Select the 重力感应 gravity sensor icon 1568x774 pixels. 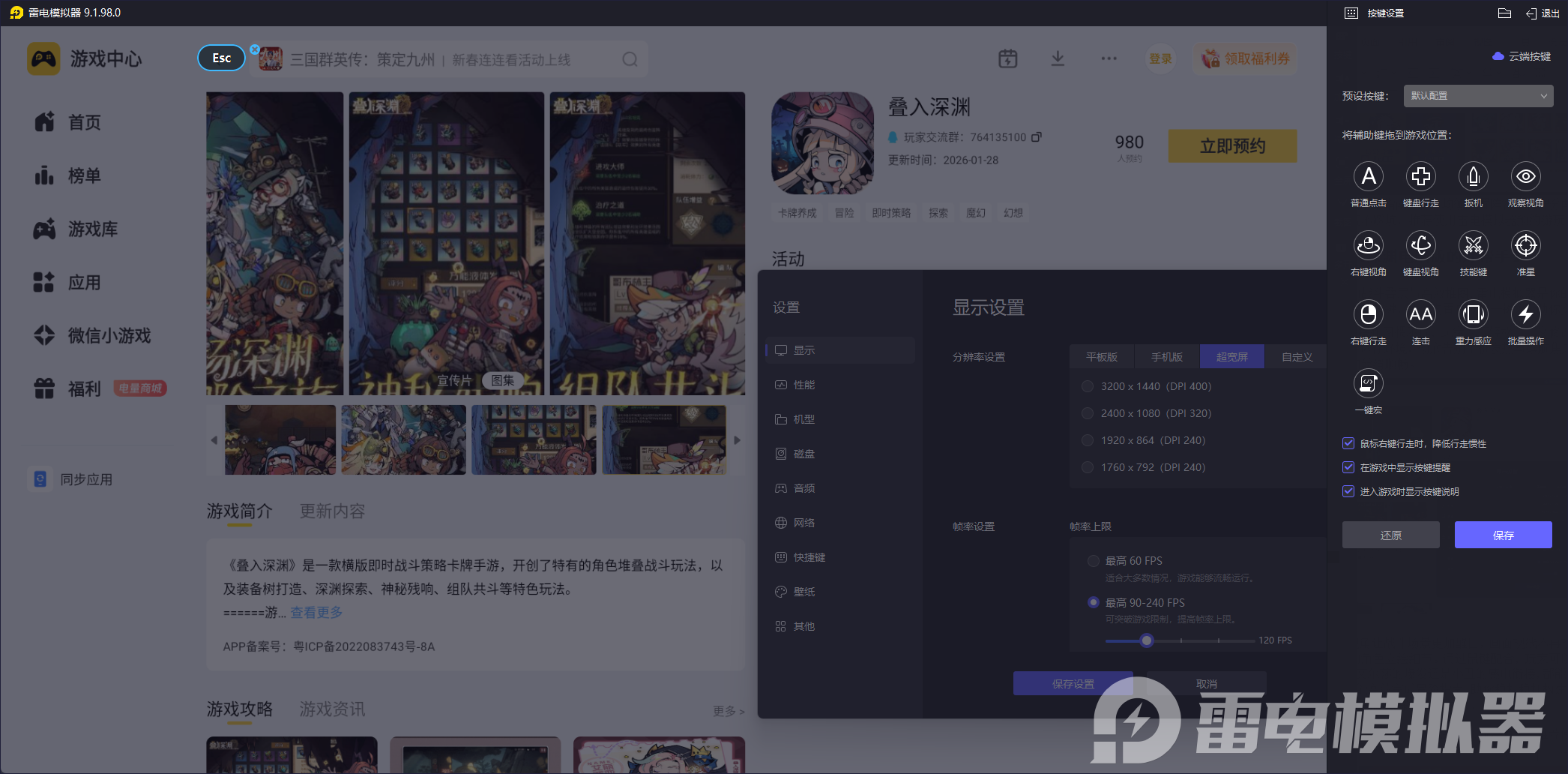click(x=1473, y=314)
